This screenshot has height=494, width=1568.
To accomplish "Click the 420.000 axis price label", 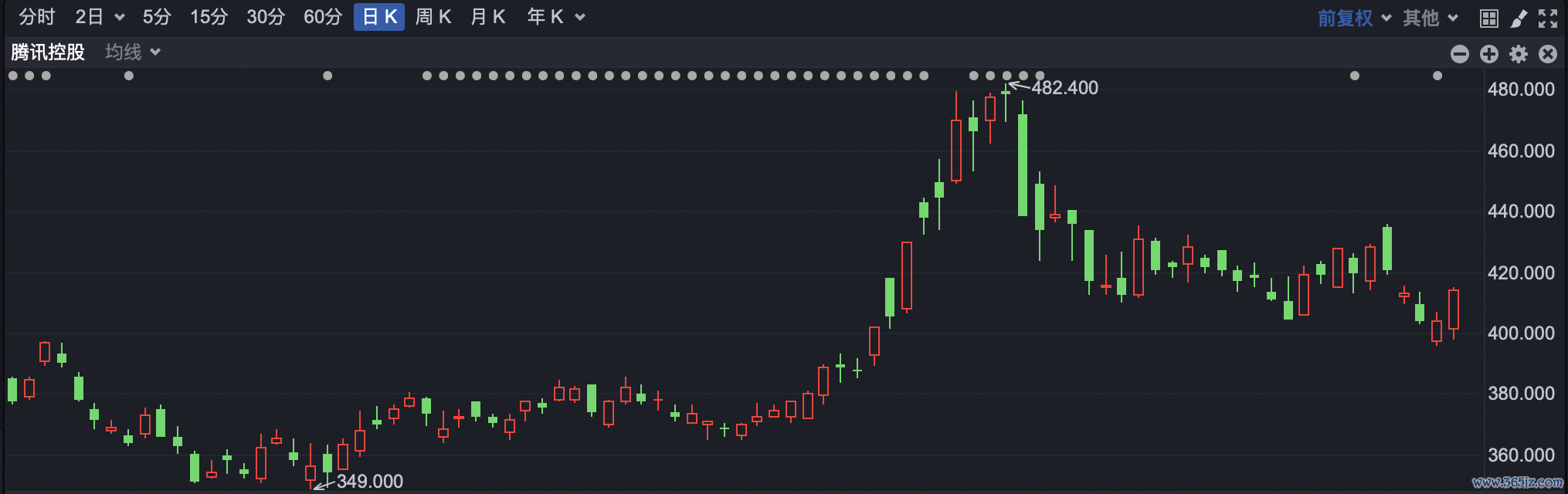I will click(x=1521, y=273).
